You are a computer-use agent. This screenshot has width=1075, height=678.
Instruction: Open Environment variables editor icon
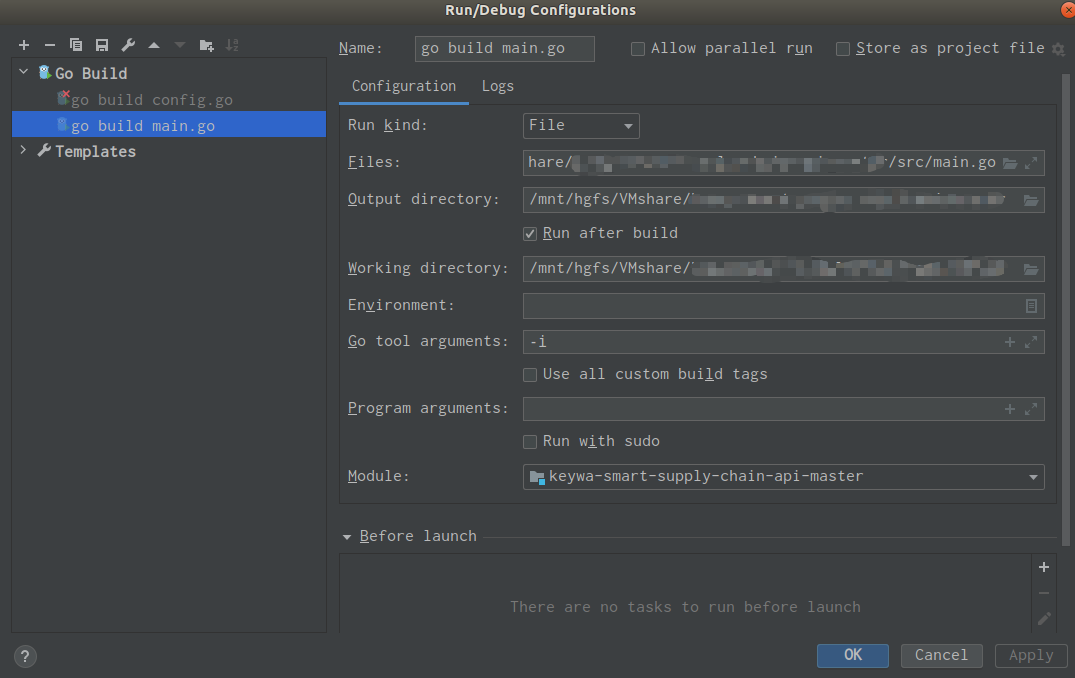[x=1032, y=306]
